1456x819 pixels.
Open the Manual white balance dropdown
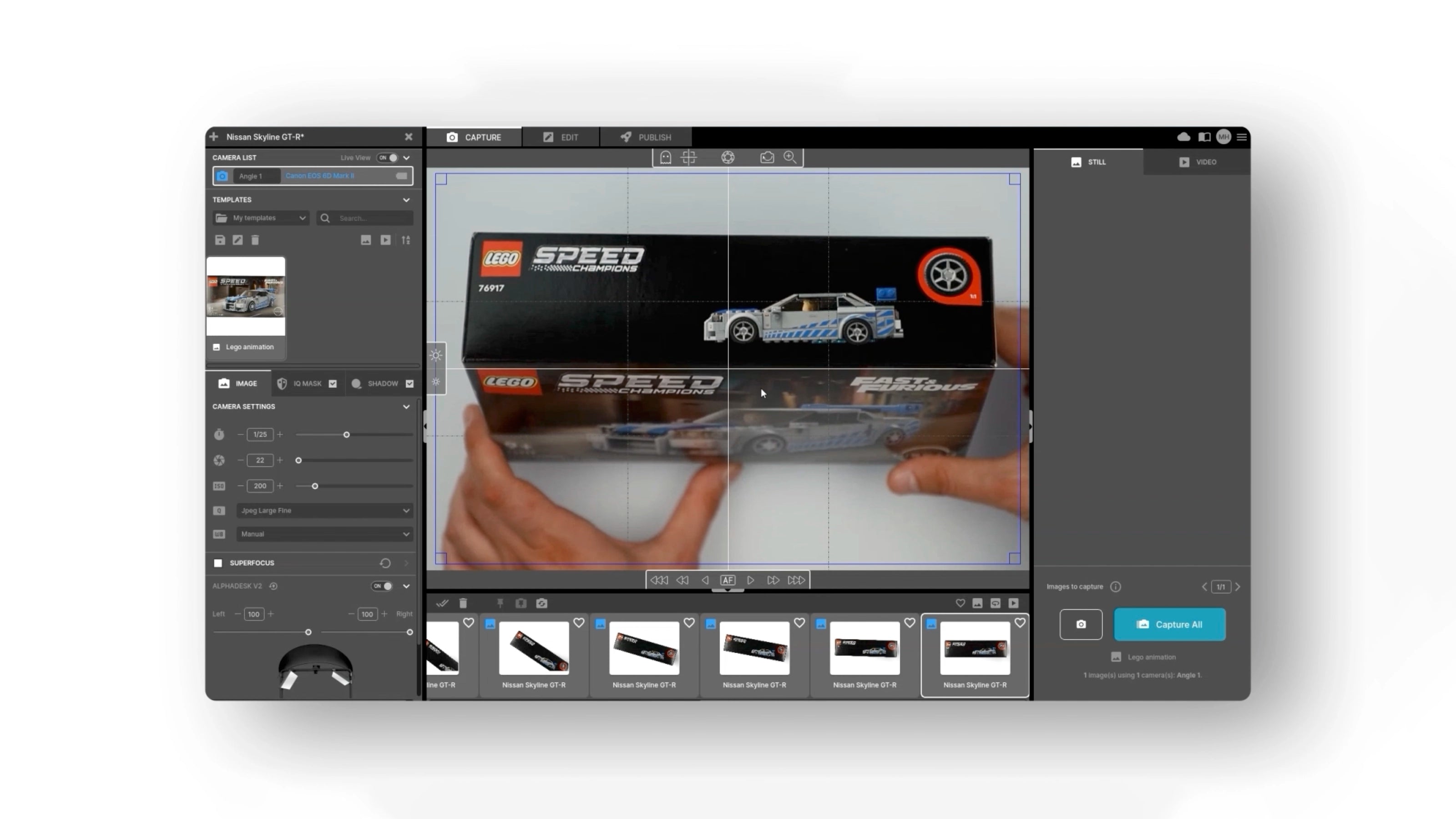point(324,534)
